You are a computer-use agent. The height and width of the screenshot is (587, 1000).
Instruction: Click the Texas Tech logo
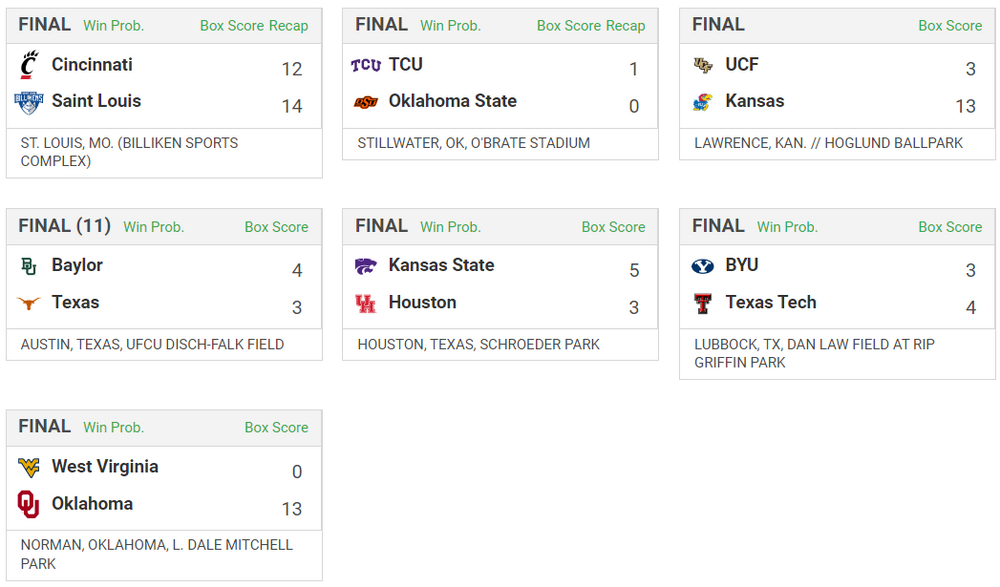(x=703, y=303)
